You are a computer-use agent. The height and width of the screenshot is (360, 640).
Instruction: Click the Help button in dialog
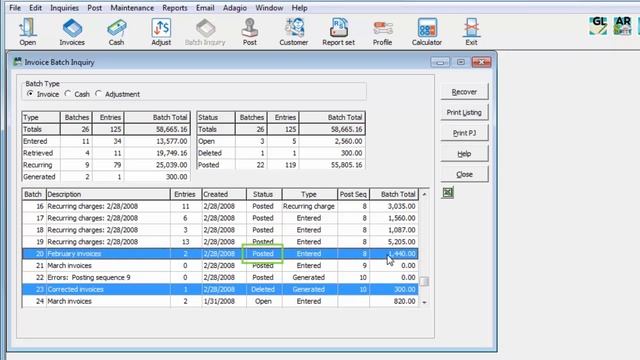(x=464, y=153)
